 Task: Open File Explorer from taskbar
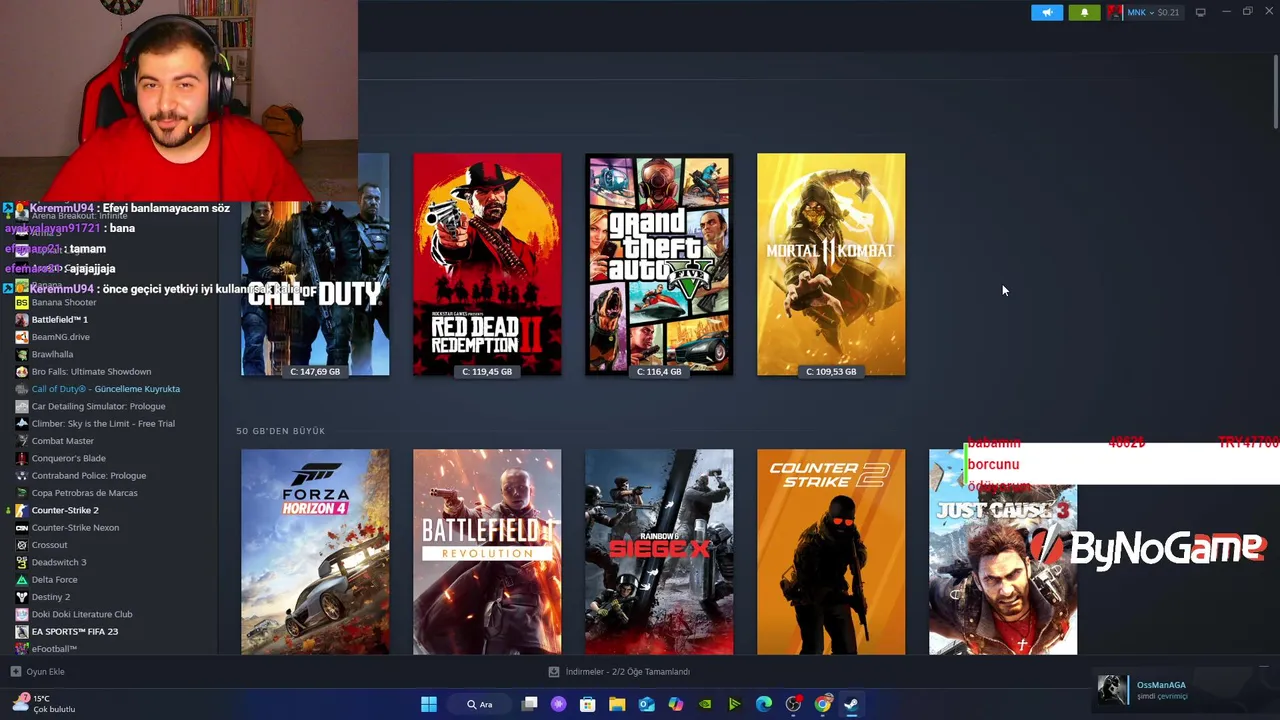pos(617,704)
